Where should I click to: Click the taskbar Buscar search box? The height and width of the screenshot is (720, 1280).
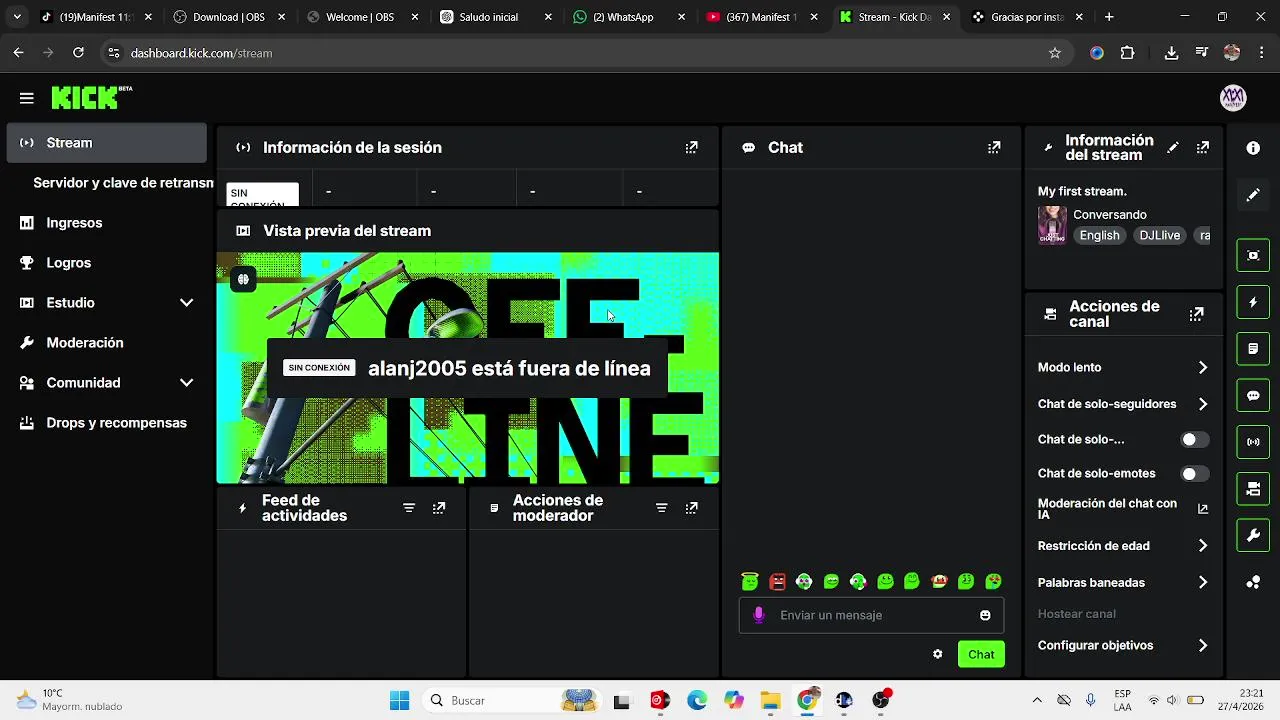click(510, 700)
